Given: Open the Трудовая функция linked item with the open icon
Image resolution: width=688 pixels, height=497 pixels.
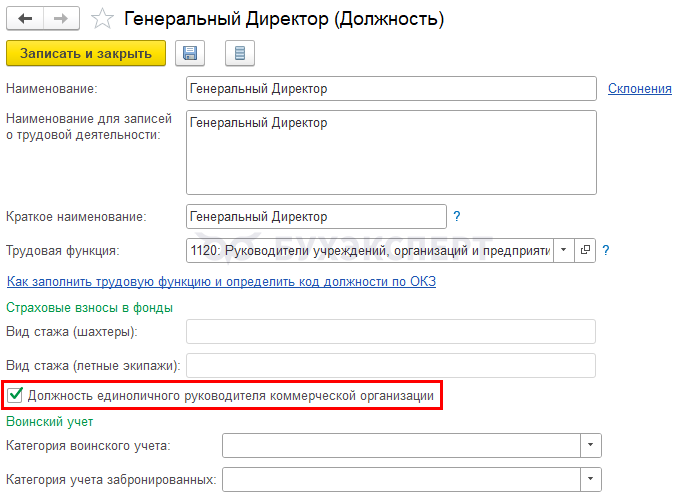Looking at the screenshot, I should (585, 250).
